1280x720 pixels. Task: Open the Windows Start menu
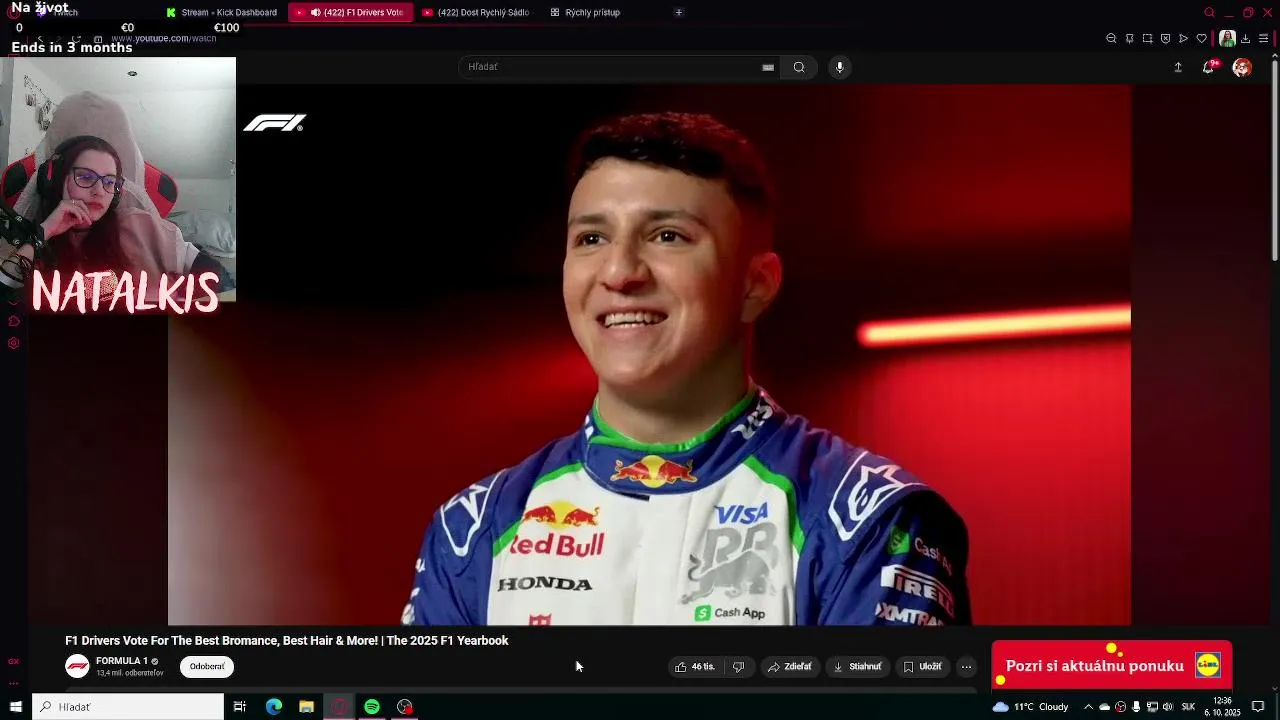[15, 707]
